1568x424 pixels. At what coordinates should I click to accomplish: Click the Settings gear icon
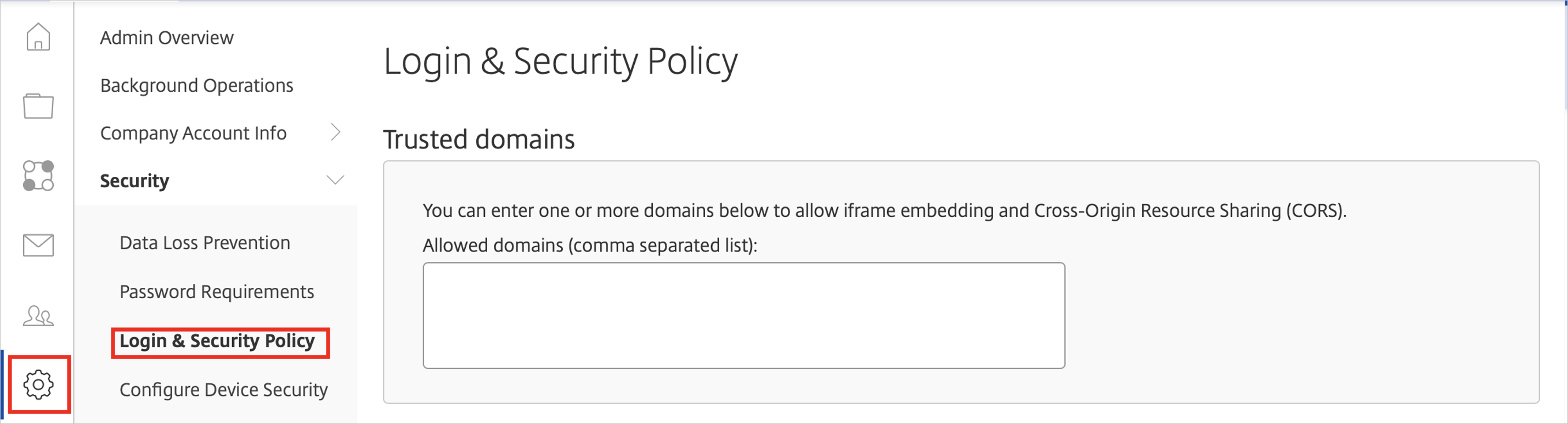[x=38, y=384]
